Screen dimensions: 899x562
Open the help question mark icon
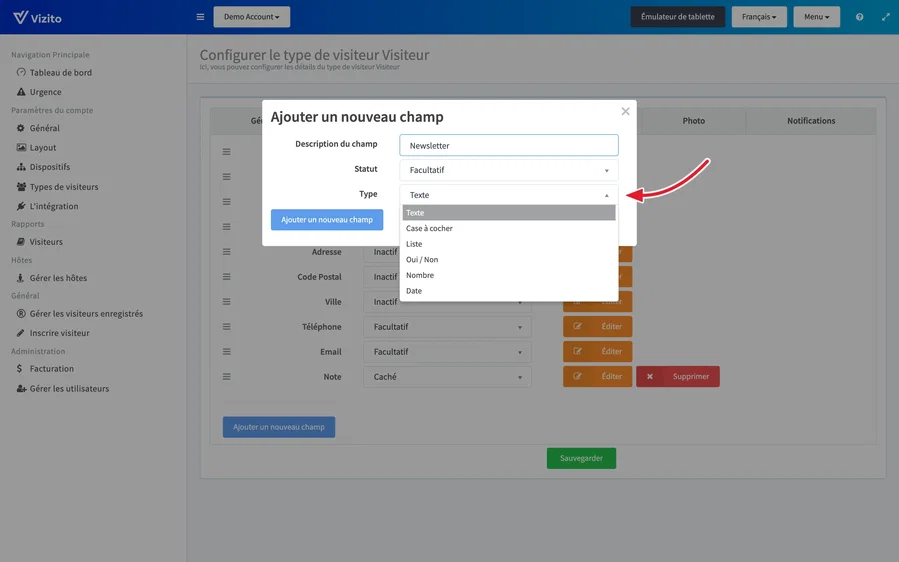coord(859,17)
